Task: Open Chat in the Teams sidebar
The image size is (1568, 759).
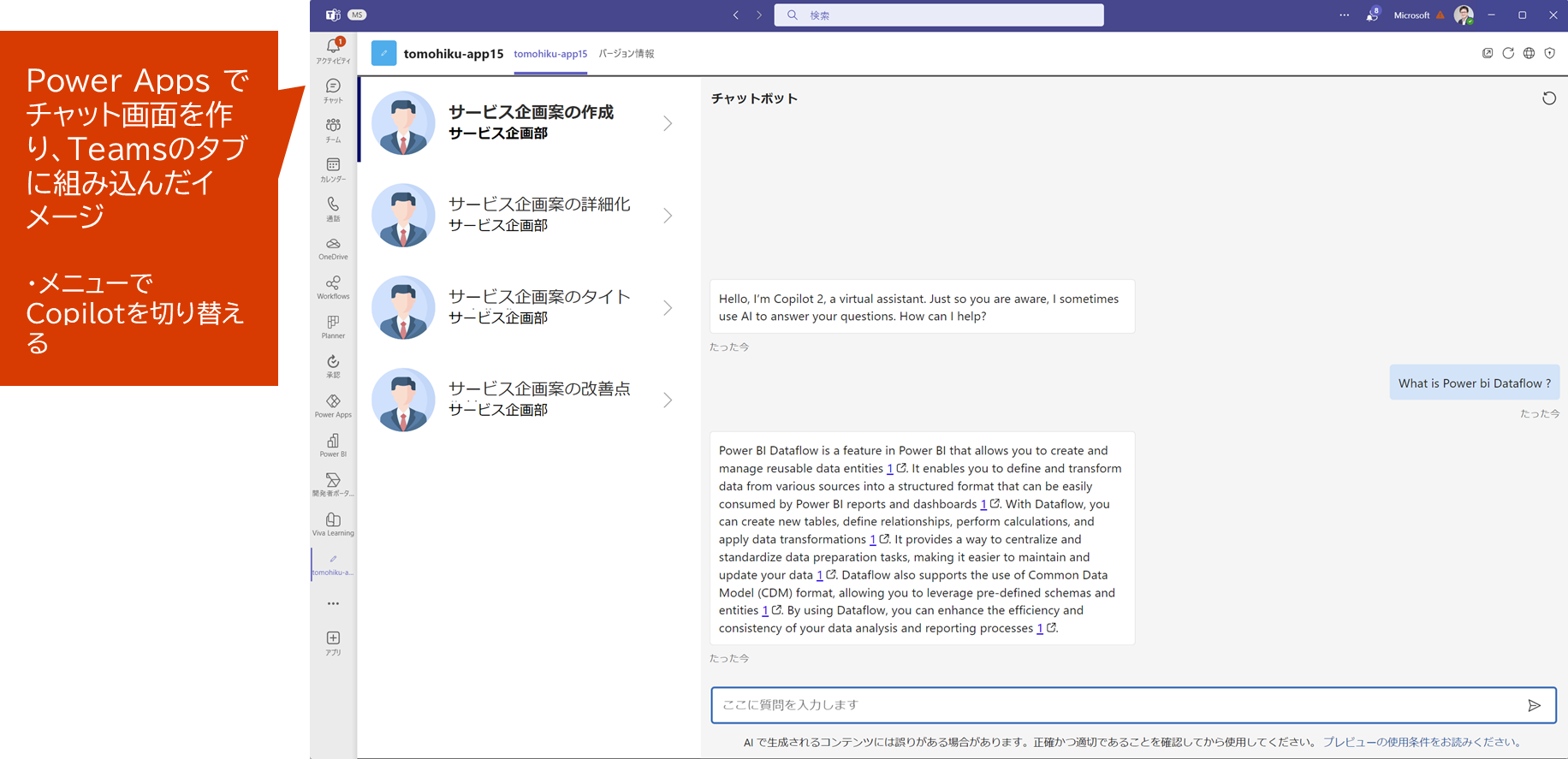Action: (333, 90)
